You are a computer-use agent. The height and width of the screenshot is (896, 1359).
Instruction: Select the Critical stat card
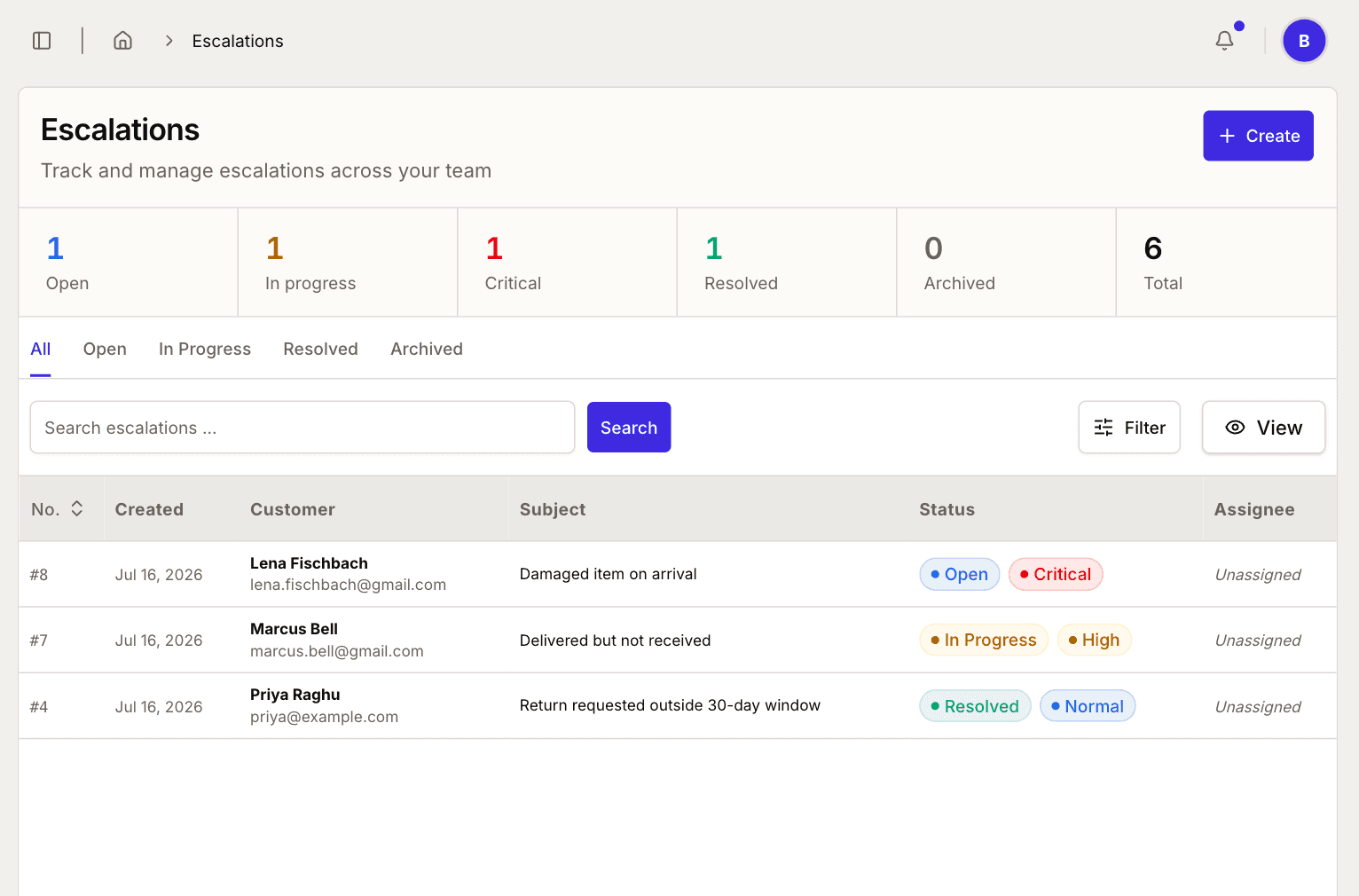point(568,263)
